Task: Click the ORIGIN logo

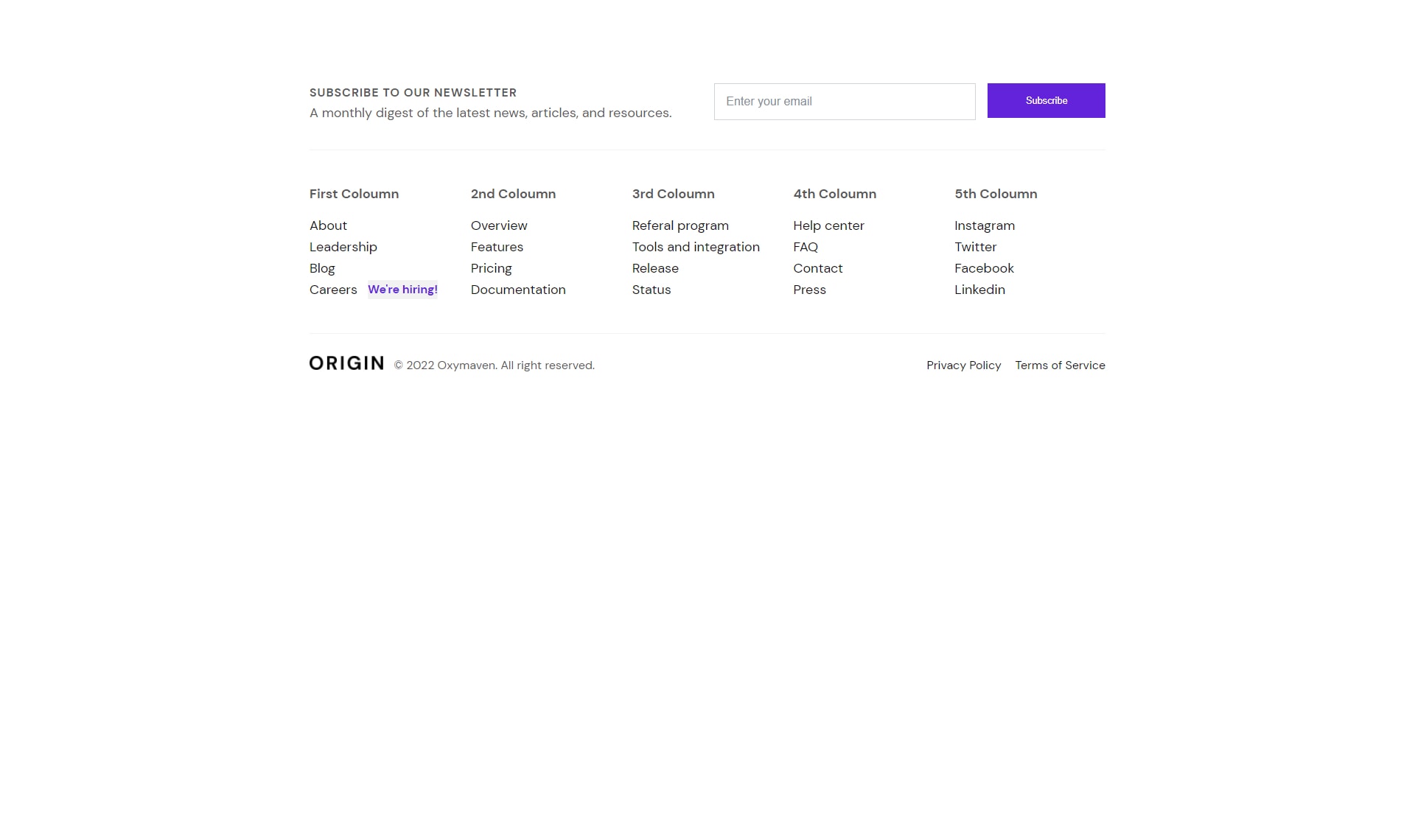Action: 346,363
